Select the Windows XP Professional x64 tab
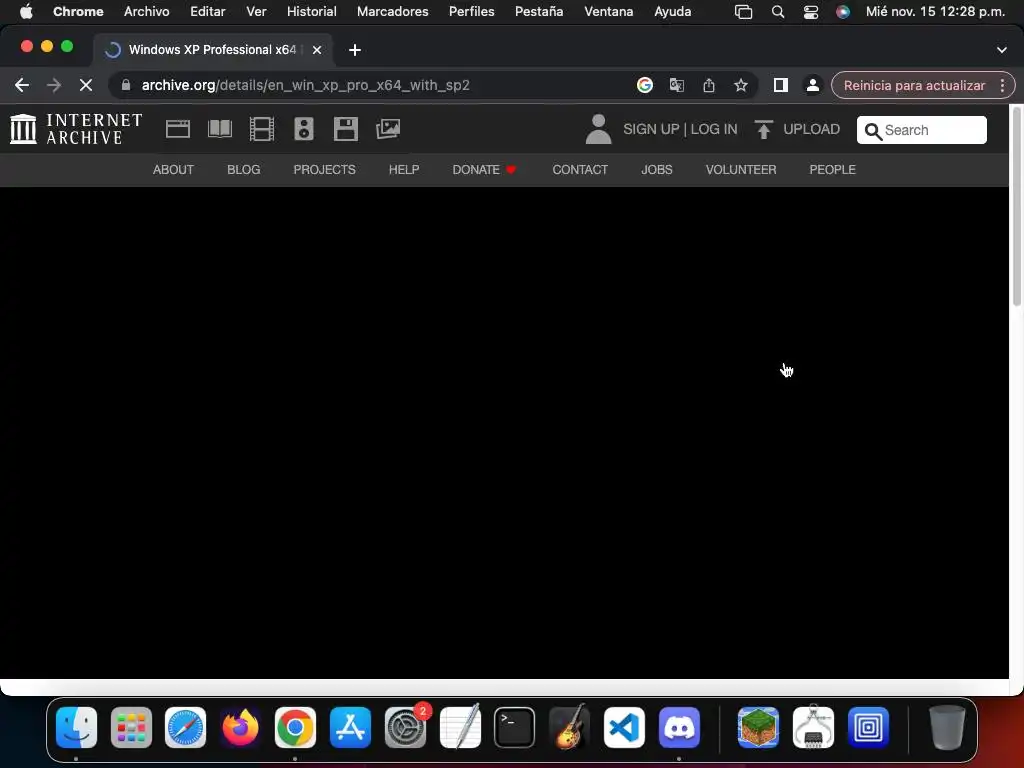The width and height of the screenshot is (1024, 768). tap(214, 50)
